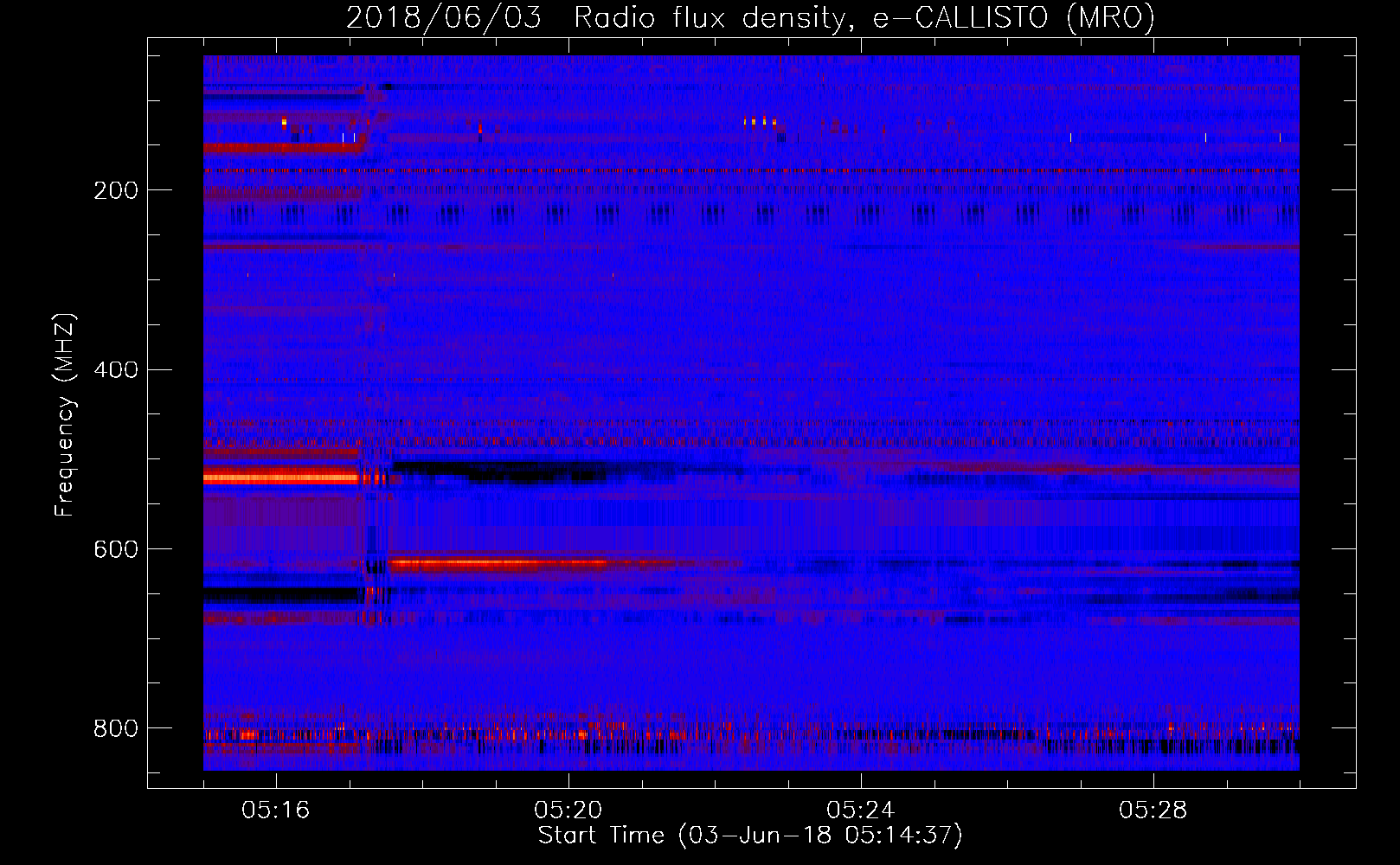Viewport: 1400px width, 865px height.
Task: Click the plot title '2018/06/03 Radio flux density'
Action: coord(750,17)
